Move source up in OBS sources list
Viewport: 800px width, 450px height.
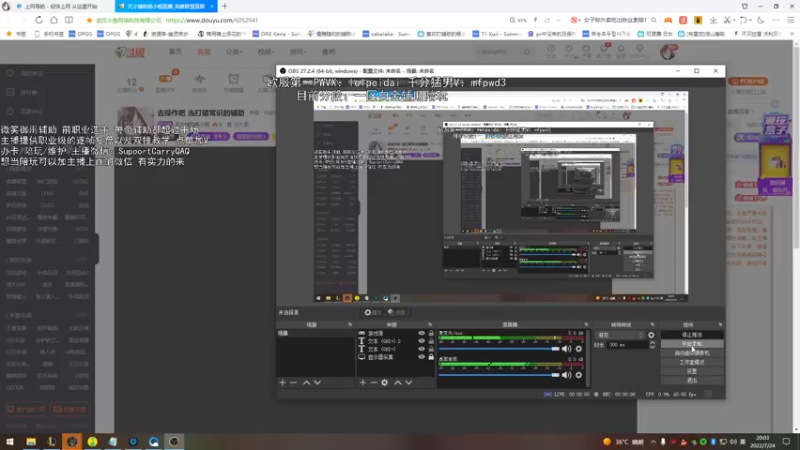pos(397,382)
